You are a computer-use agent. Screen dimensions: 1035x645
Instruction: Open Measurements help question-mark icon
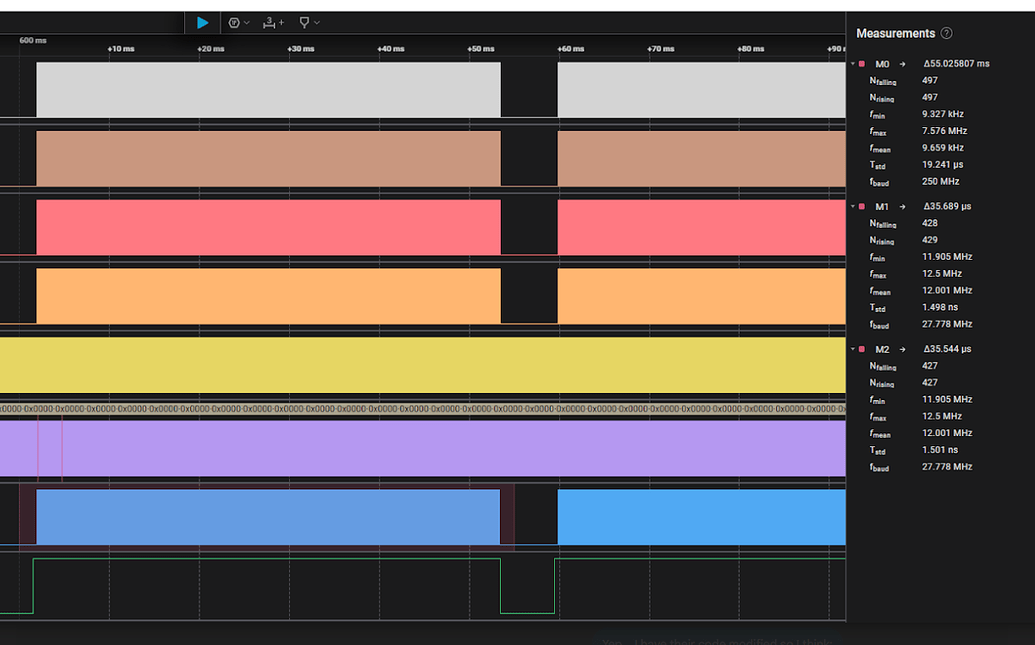click(947, 34)
